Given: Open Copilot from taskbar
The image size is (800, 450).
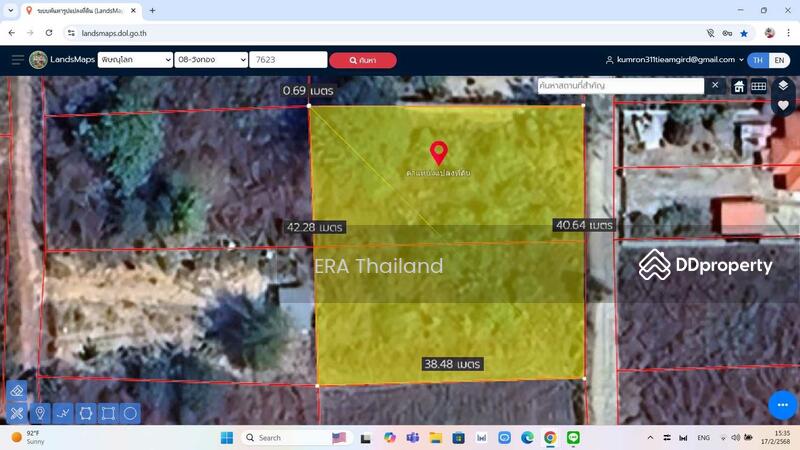Looking at the screenshot, I should tap(390, 438).
